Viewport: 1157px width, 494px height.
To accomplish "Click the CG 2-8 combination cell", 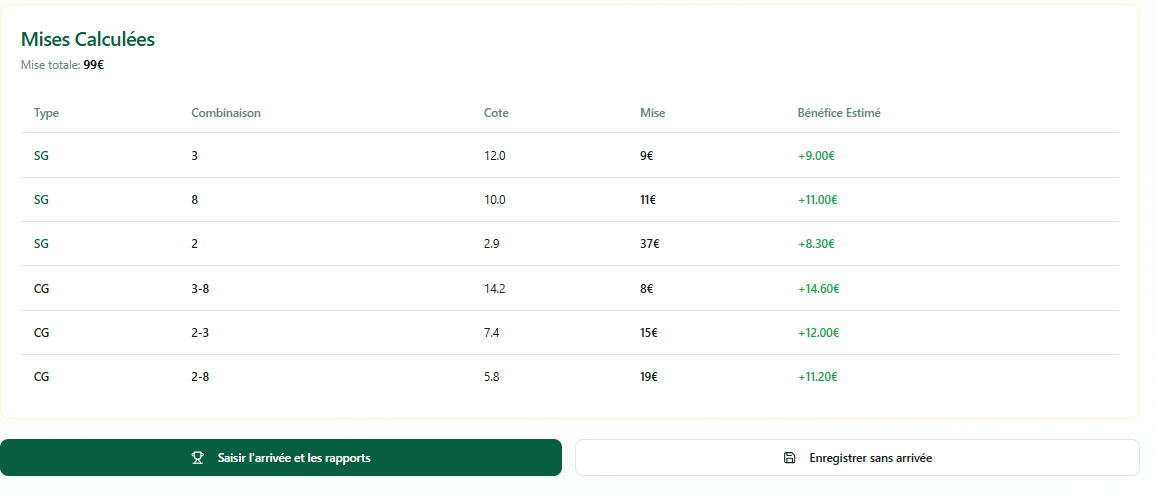I will [200, 377].
